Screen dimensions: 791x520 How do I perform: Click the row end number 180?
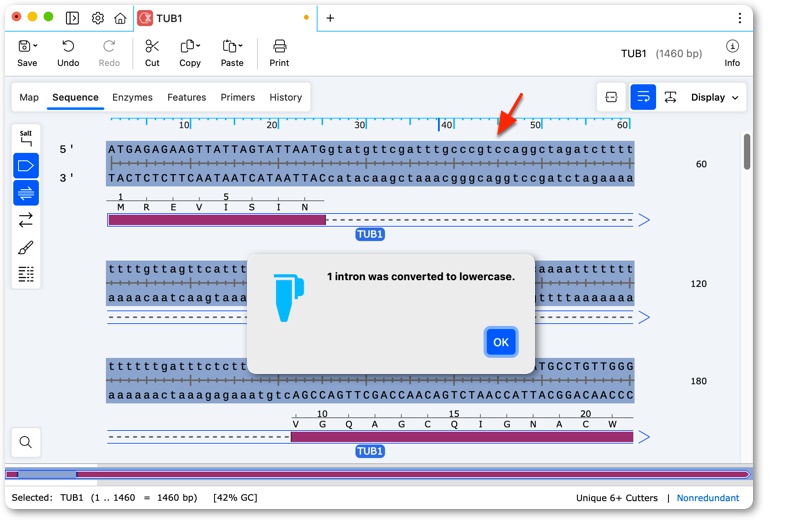698,381
